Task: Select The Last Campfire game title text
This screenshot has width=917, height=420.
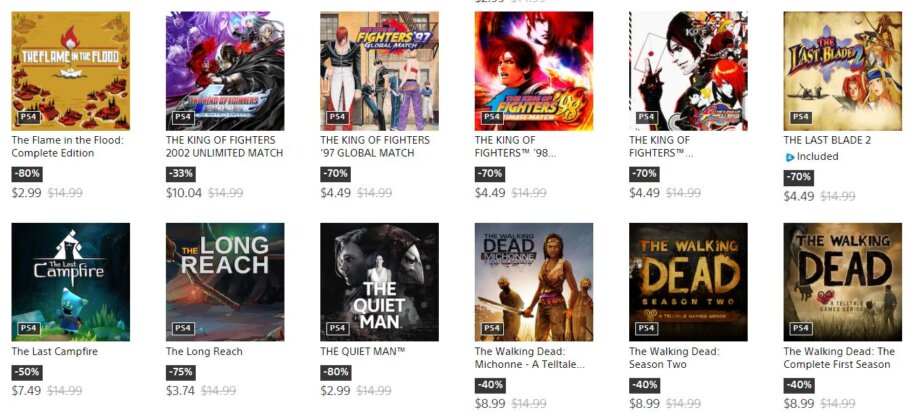Action: tap(55, 352)
